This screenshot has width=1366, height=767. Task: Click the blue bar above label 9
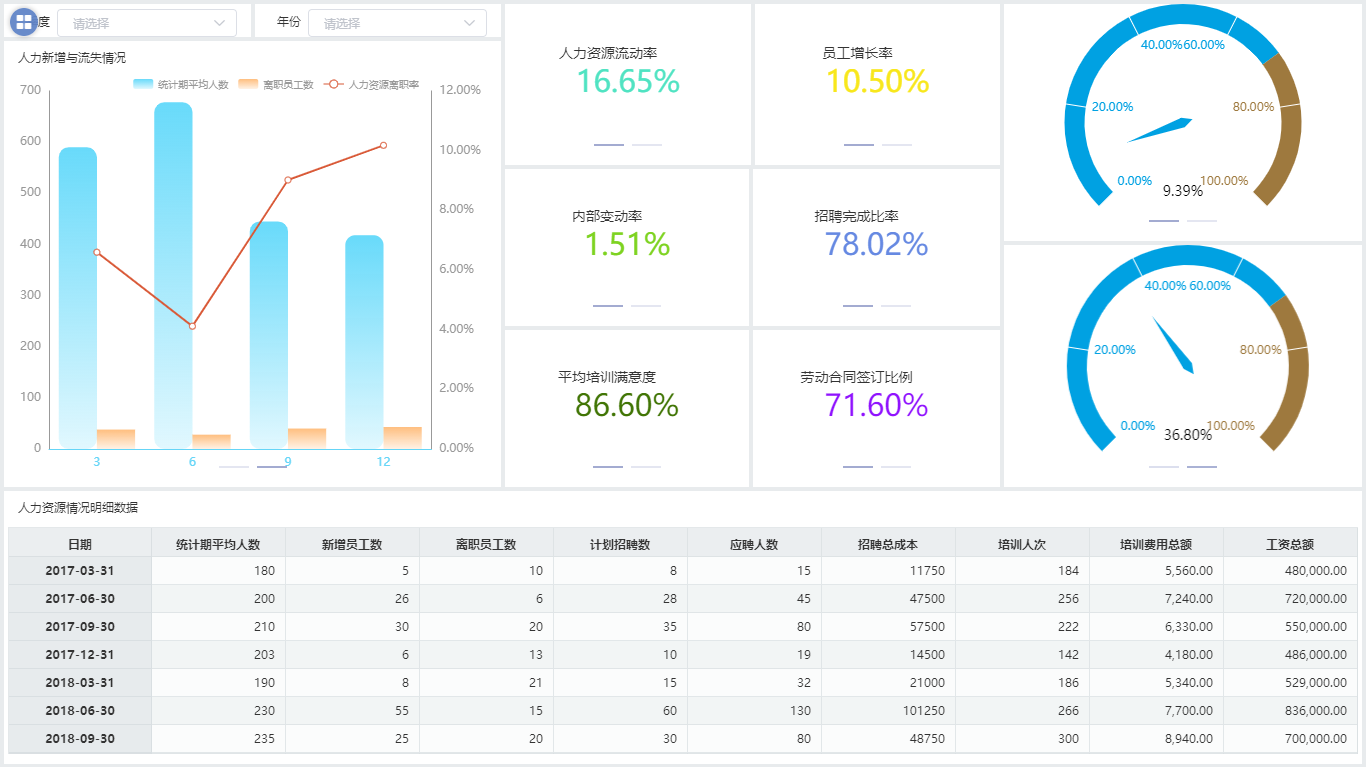tap(269, 334)
